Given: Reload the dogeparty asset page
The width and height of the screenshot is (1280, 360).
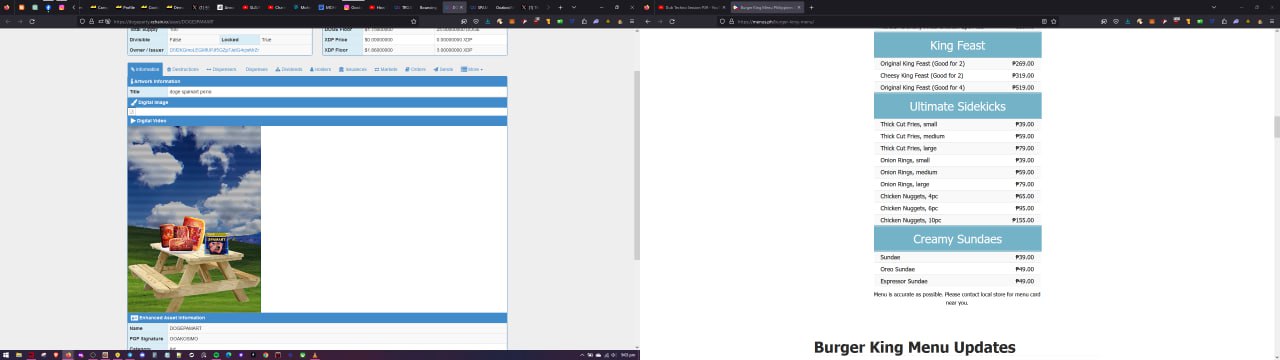Looking at the screenshot, I should (x=33, y=21).
